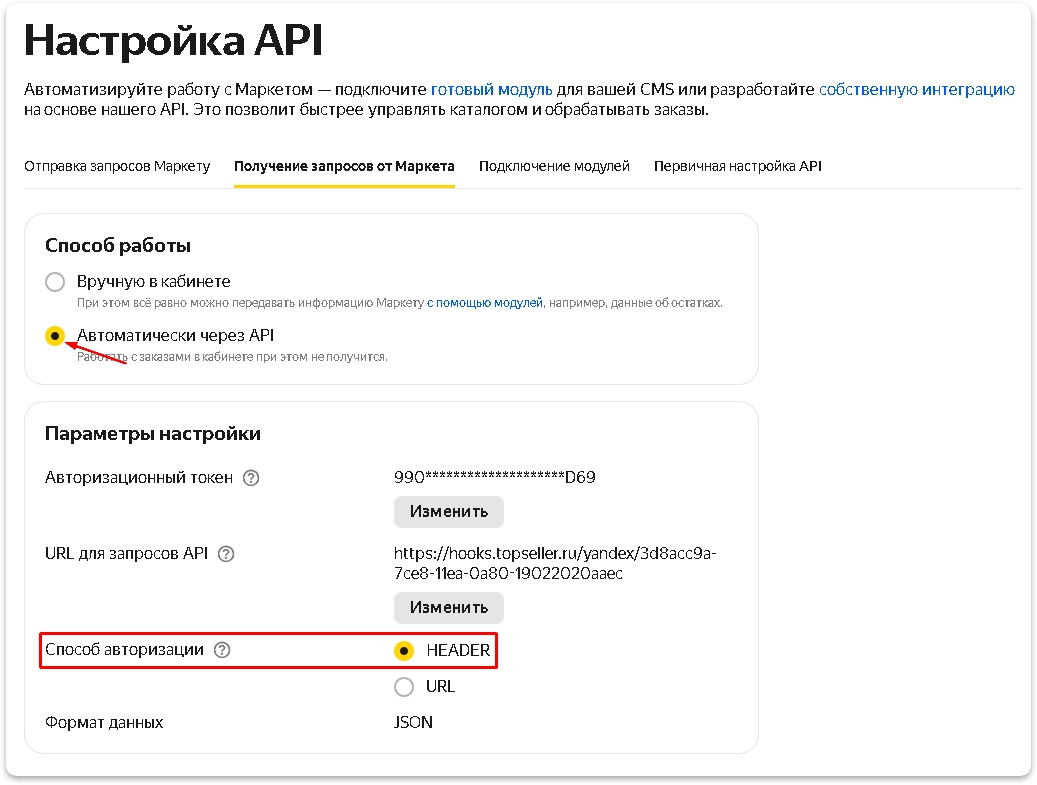Open the Первичная настройка API tab

737,166
